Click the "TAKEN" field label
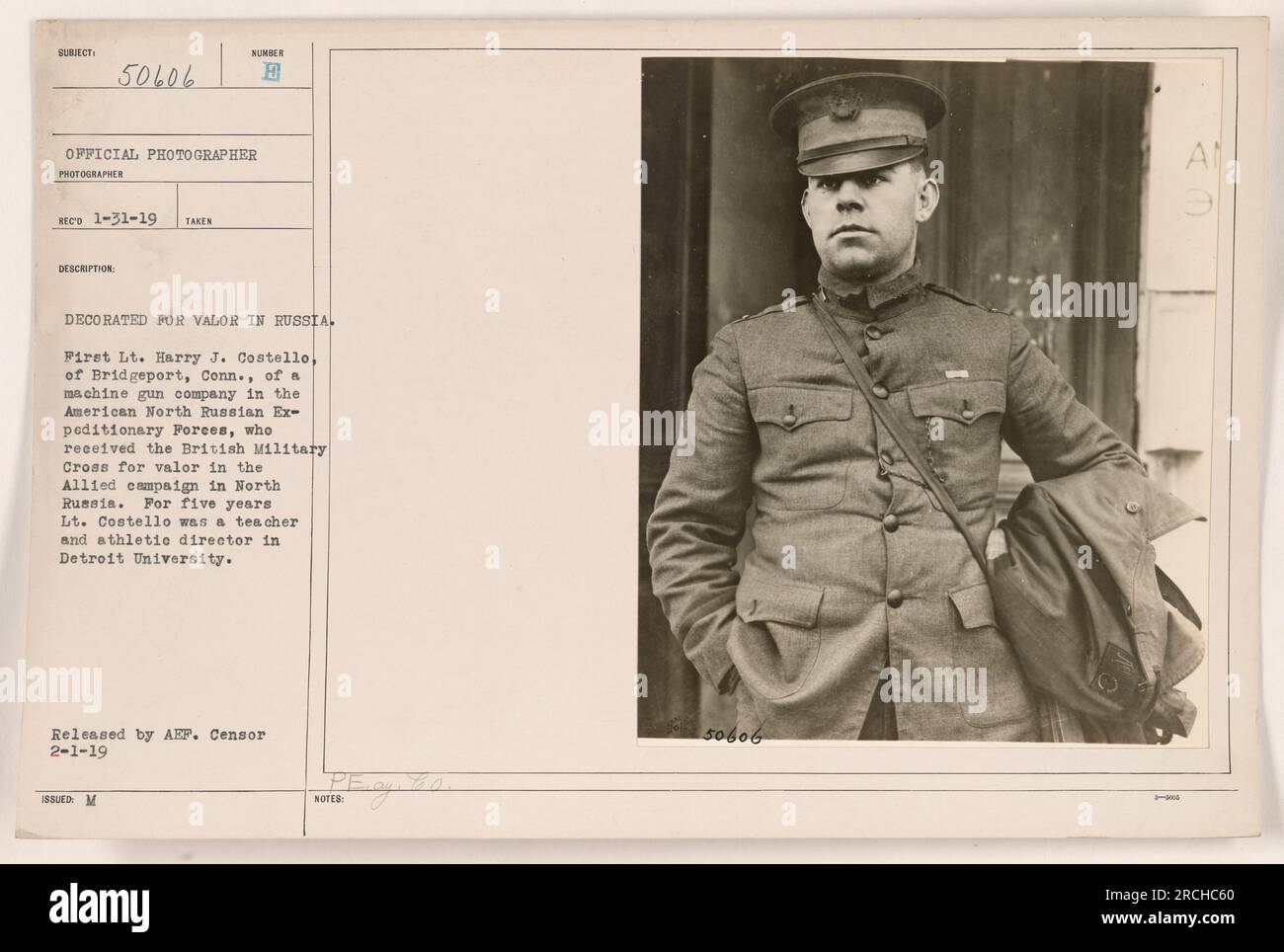The image size is (1284, 952). [199, 221]
